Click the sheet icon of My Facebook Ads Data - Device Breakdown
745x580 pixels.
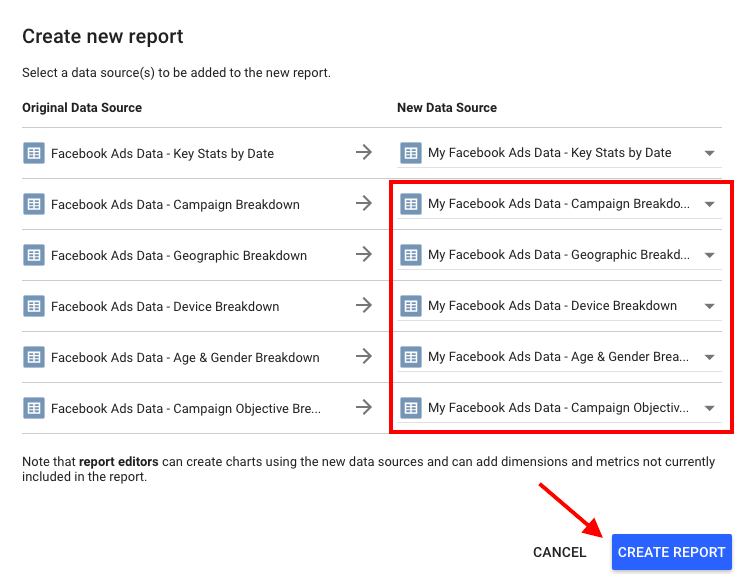(x=411, y=306)
